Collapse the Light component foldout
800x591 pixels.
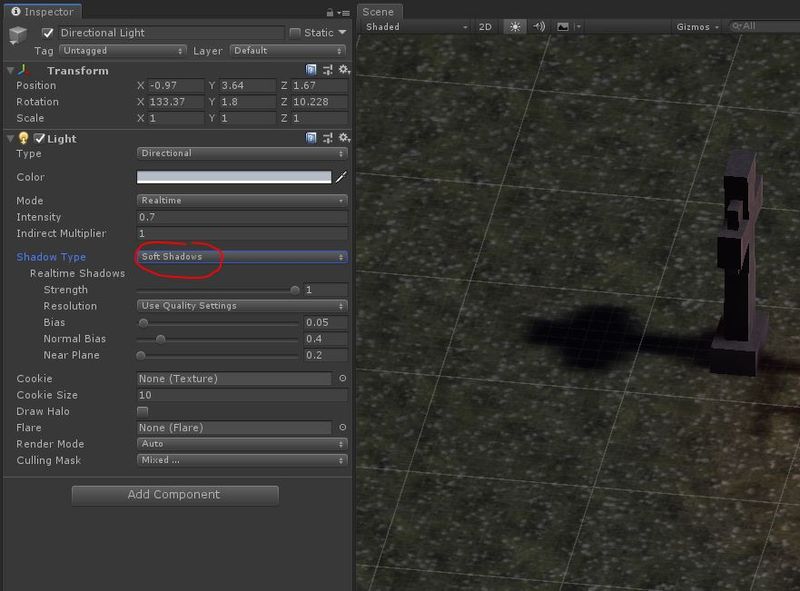pyautogui.click(x=10, y=138)
